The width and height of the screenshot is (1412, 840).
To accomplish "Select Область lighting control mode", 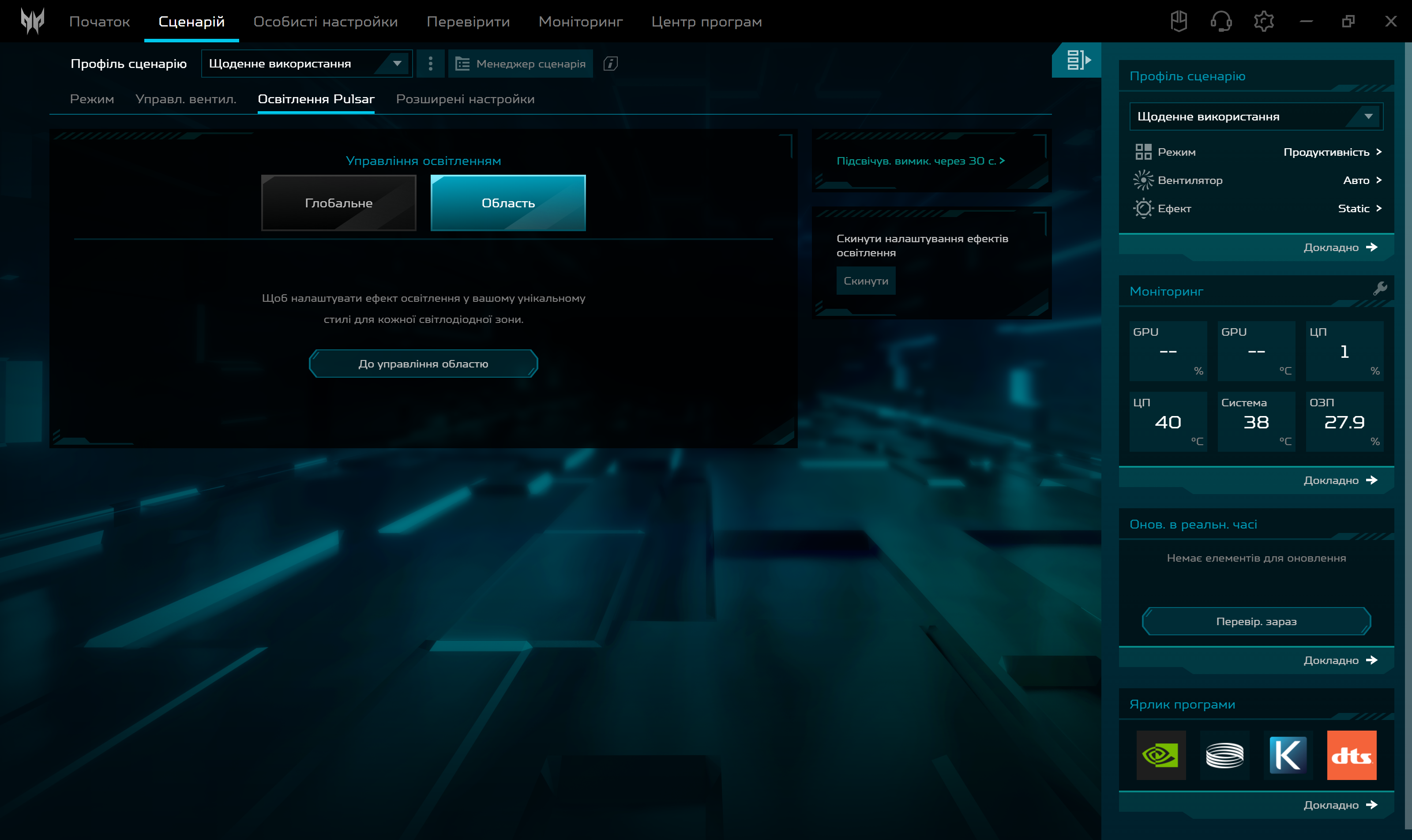I will click(x=508, y=202).
